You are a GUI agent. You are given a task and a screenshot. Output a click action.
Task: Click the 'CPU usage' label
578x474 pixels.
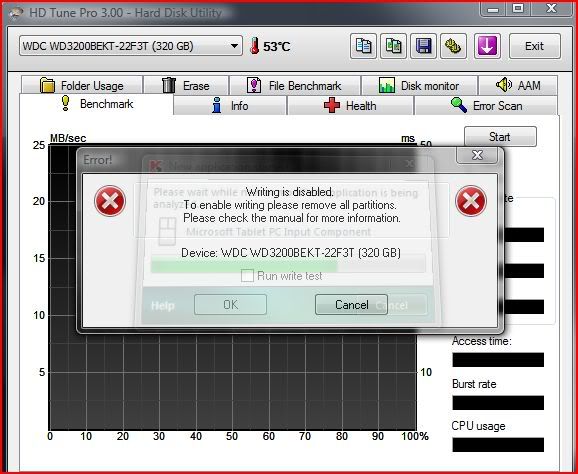[478, 426]
